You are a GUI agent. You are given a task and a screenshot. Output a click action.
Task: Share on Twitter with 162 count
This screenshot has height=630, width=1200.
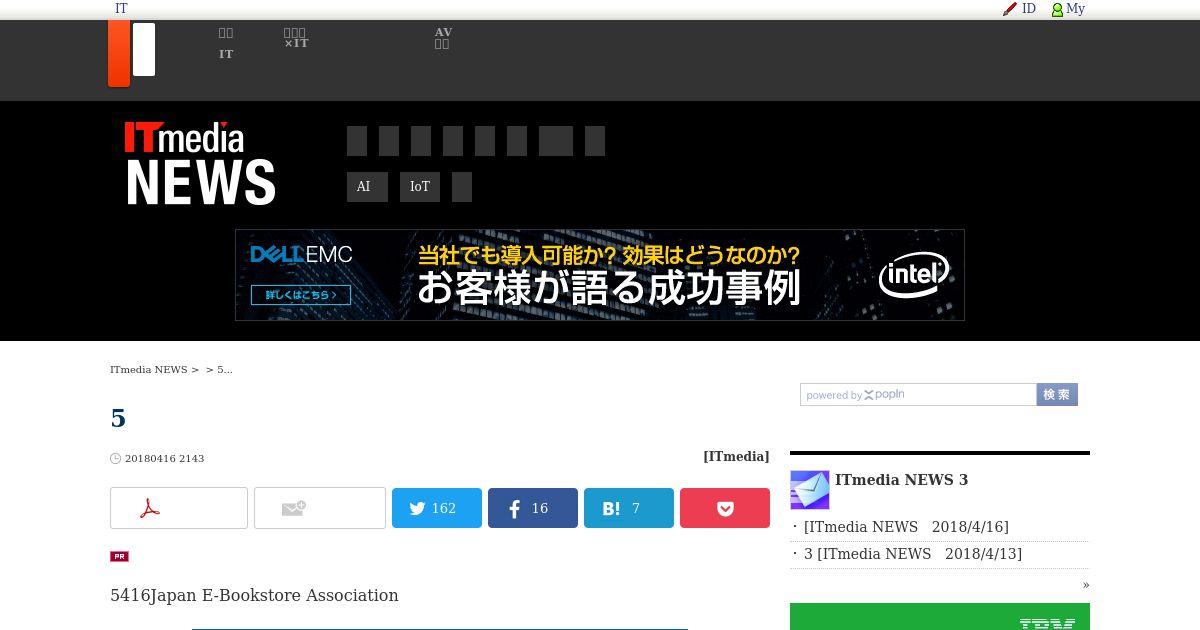[x=437, y=508]
